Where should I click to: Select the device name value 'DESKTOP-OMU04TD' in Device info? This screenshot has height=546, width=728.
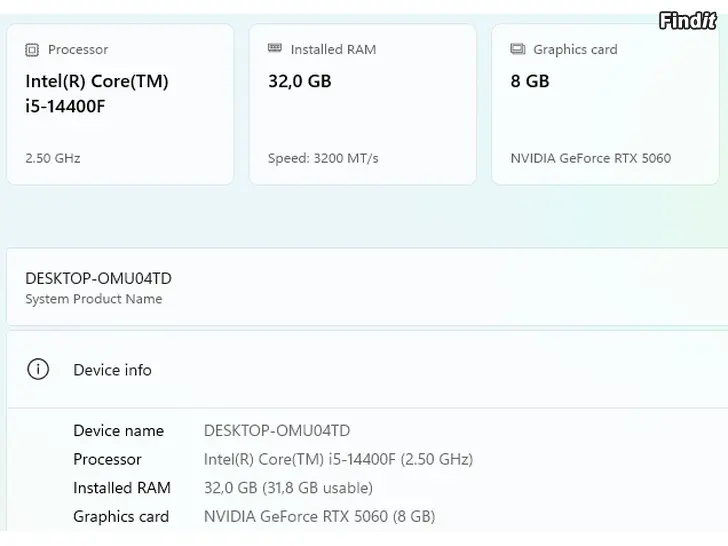[277, 431]
